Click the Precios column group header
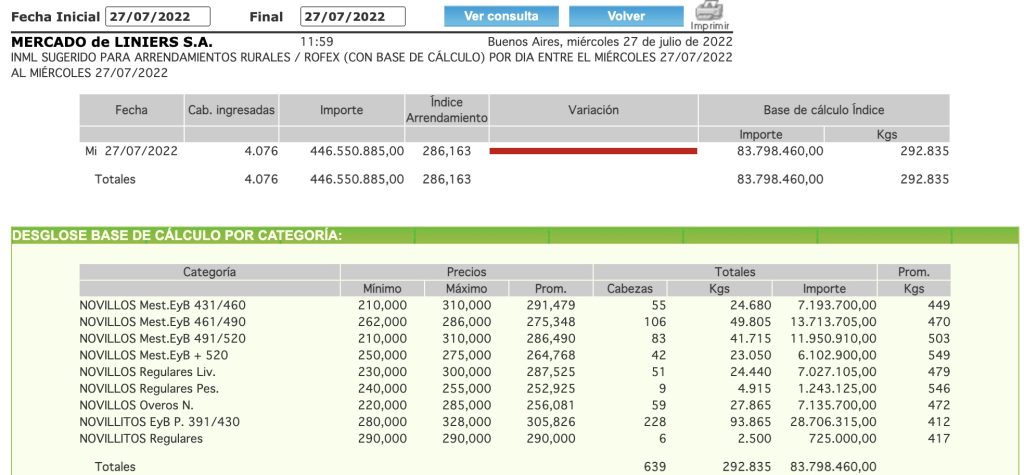 pyautogui.click(x=466, y=272)
